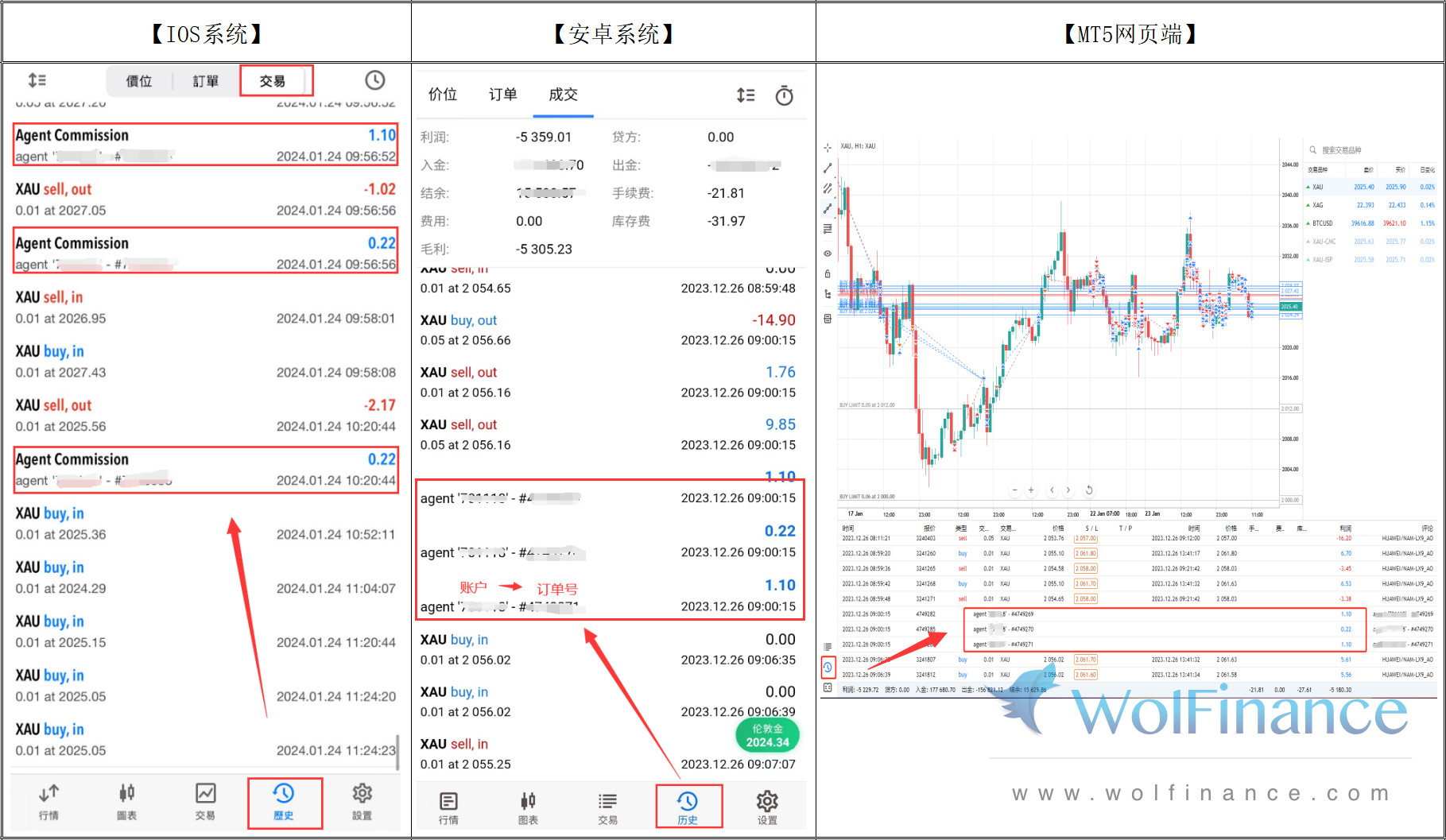Toggle the eye visibility icon on chart toolbar
The height and width of the screenshot is (840, 1446).
tap(828, 254)
